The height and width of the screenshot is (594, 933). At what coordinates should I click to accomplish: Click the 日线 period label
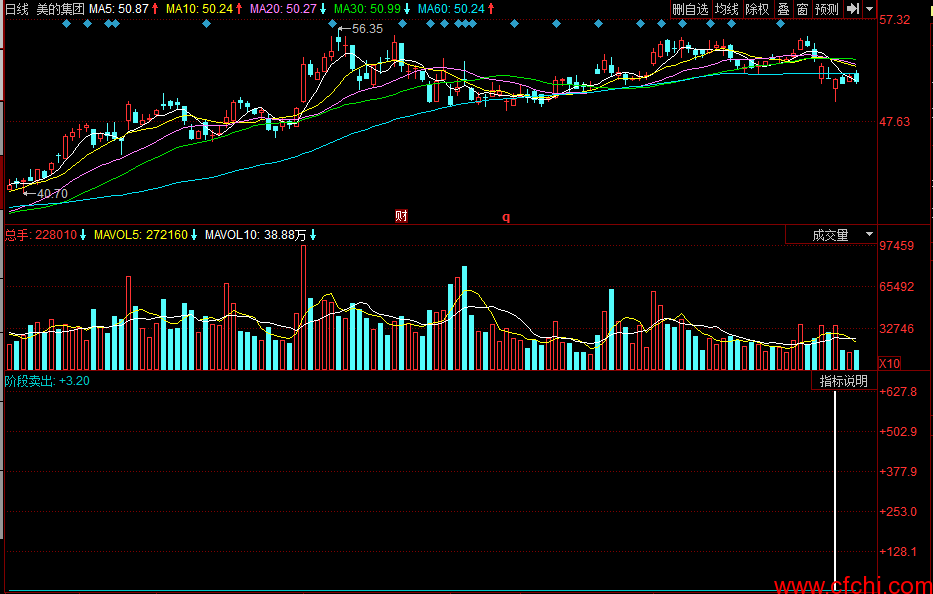coord(17,9)
